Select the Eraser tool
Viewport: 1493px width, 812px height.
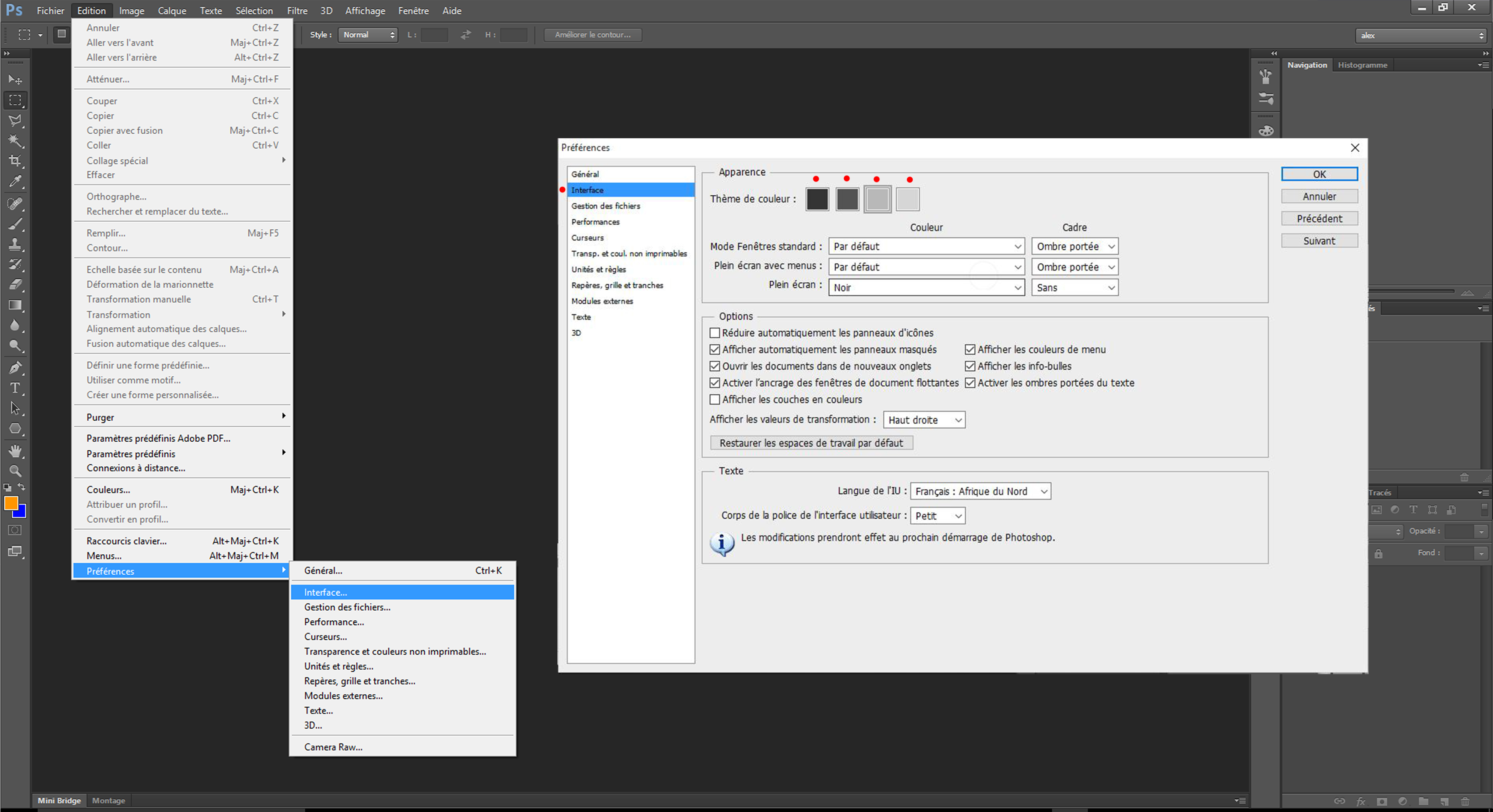[15, 285]
